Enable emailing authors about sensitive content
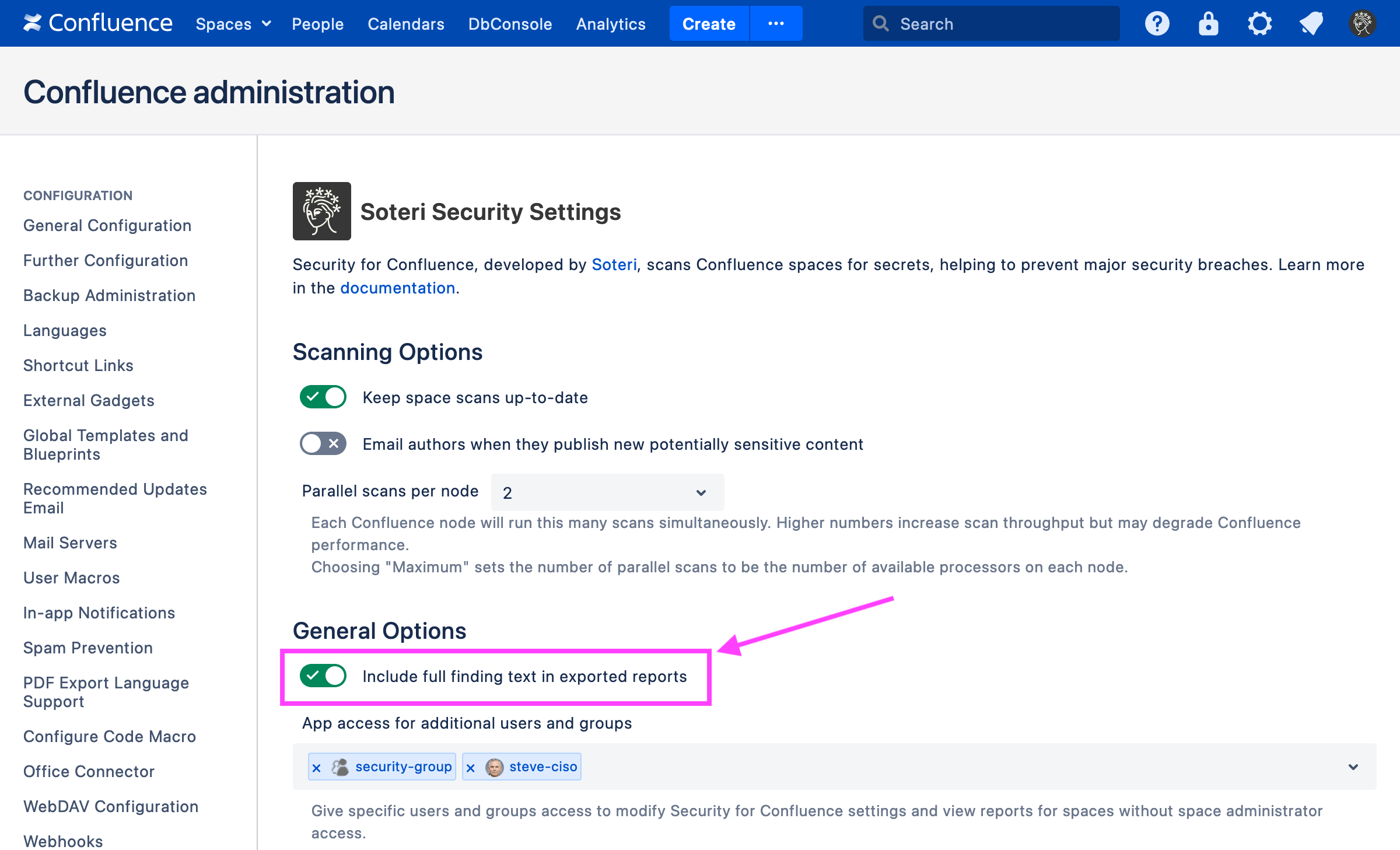Image resolution: width=1400 pixels, height=850 pixels. [x=323, y=444]
